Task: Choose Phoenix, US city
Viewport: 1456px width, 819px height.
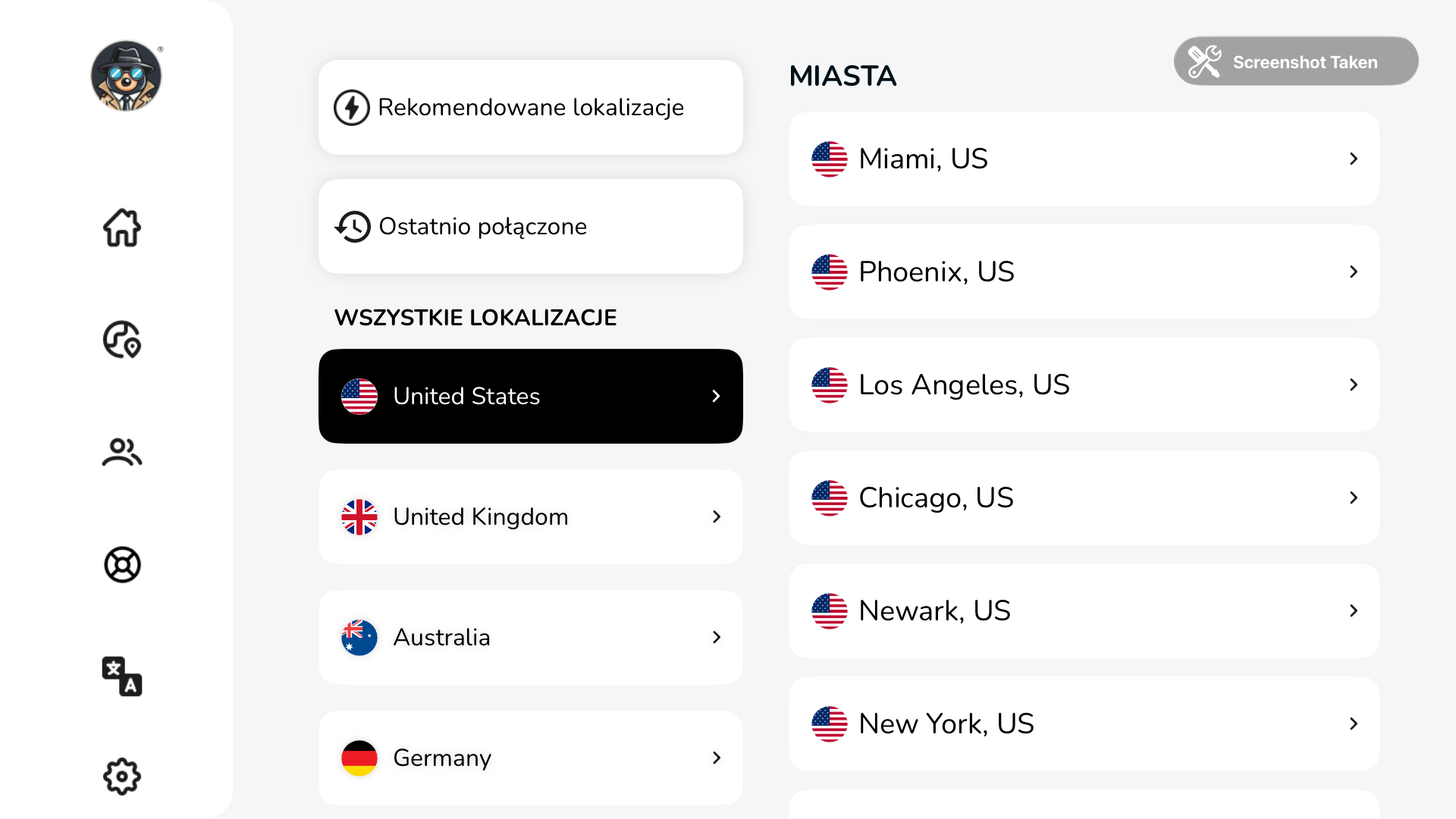Action: click(x=1084, y=272)
